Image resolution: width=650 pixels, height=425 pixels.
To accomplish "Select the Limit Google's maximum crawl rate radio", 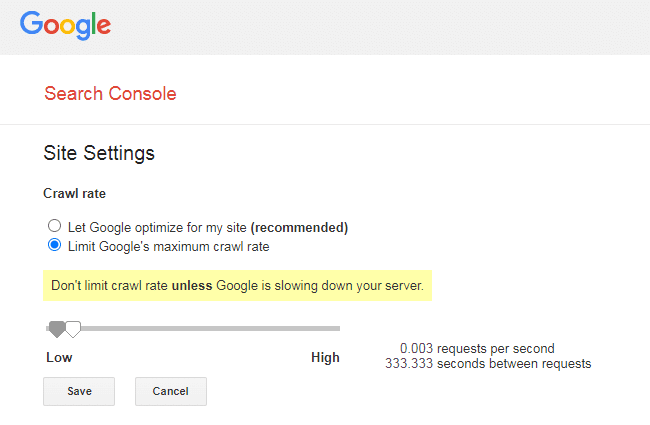I will point(54,246).
